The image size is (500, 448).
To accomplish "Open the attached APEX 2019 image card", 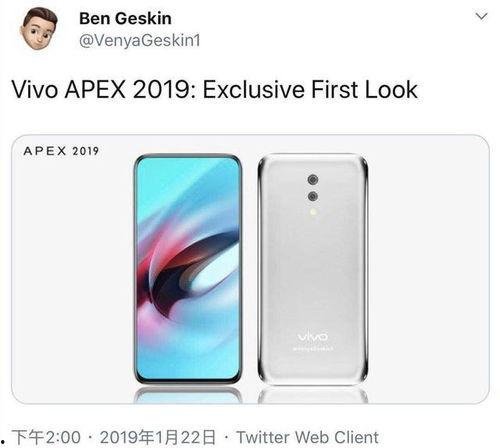I will [x=250, y=269].
